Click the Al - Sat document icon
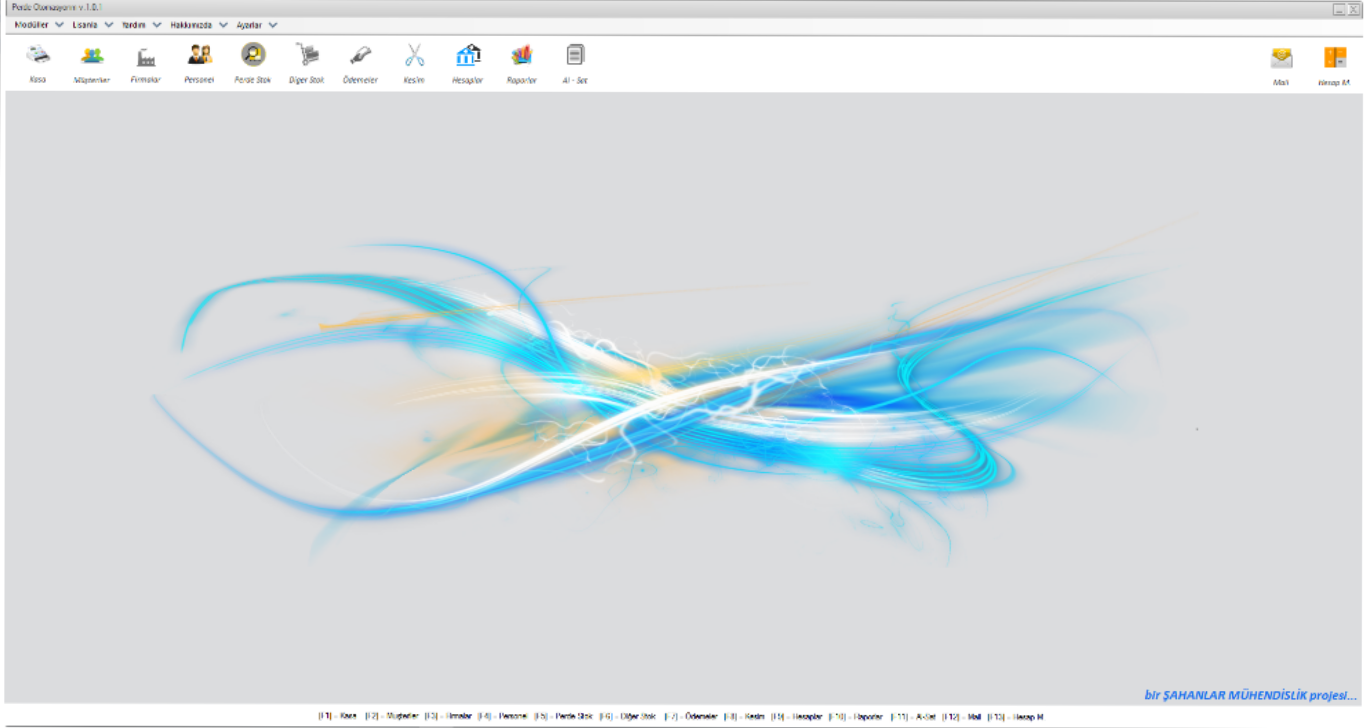The width and height of the screenshot is (1366, 728). pos(575,56)
